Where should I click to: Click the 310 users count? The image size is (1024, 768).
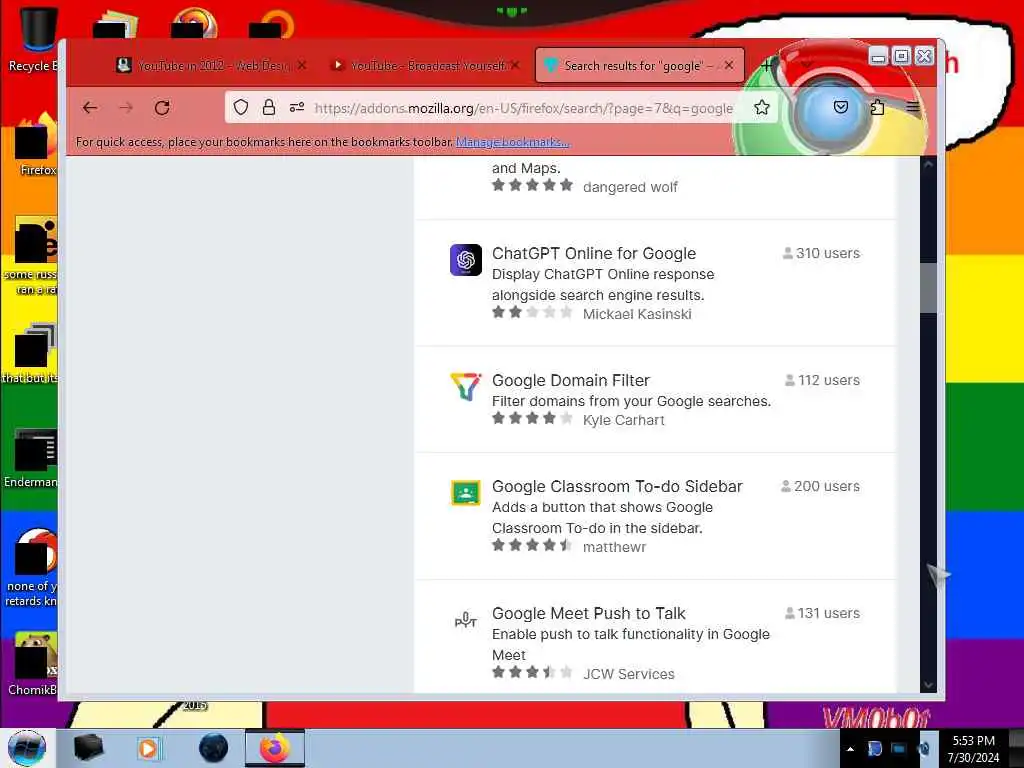click(821, 253)
